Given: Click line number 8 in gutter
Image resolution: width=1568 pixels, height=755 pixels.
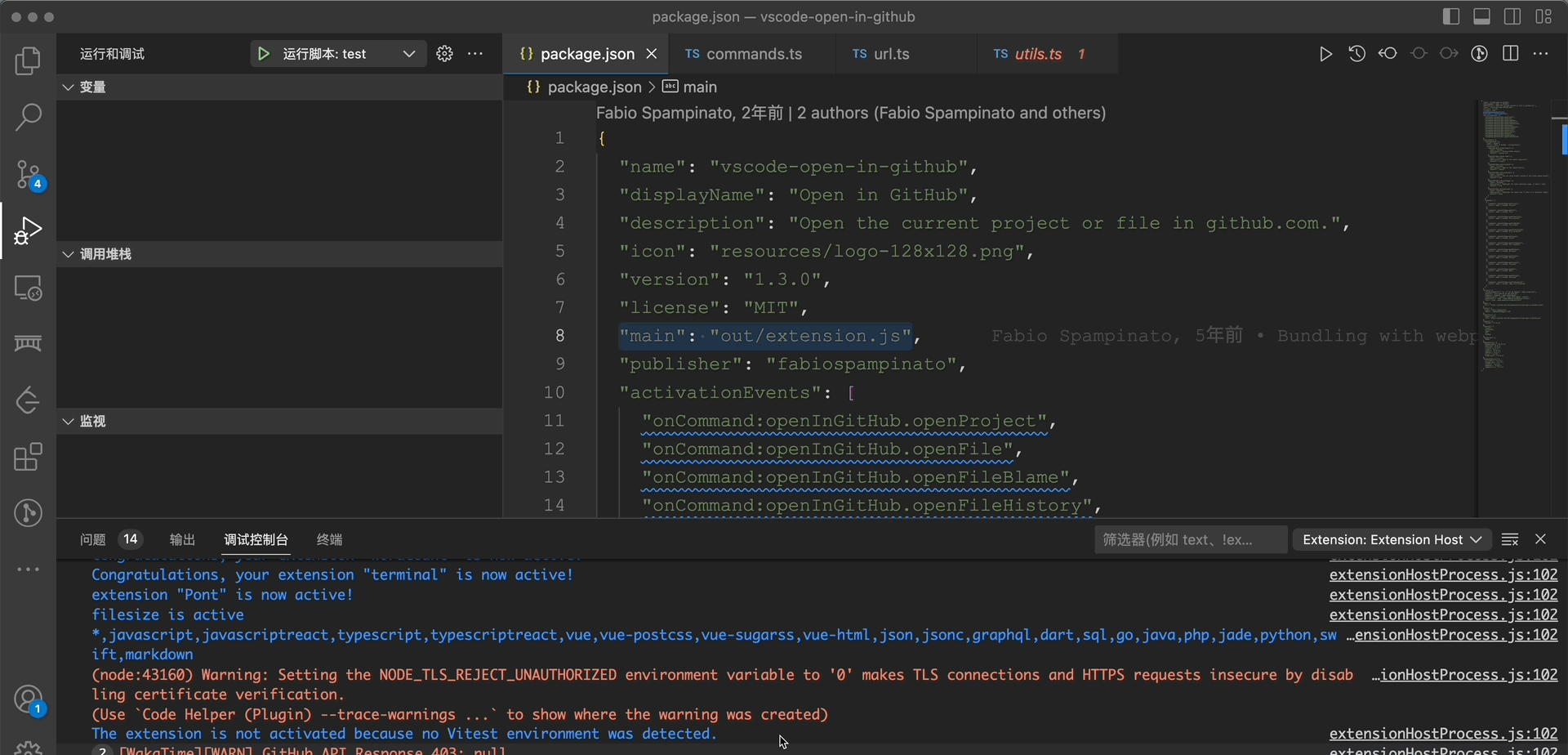Looking at the screenshot, I should point(560,336).
